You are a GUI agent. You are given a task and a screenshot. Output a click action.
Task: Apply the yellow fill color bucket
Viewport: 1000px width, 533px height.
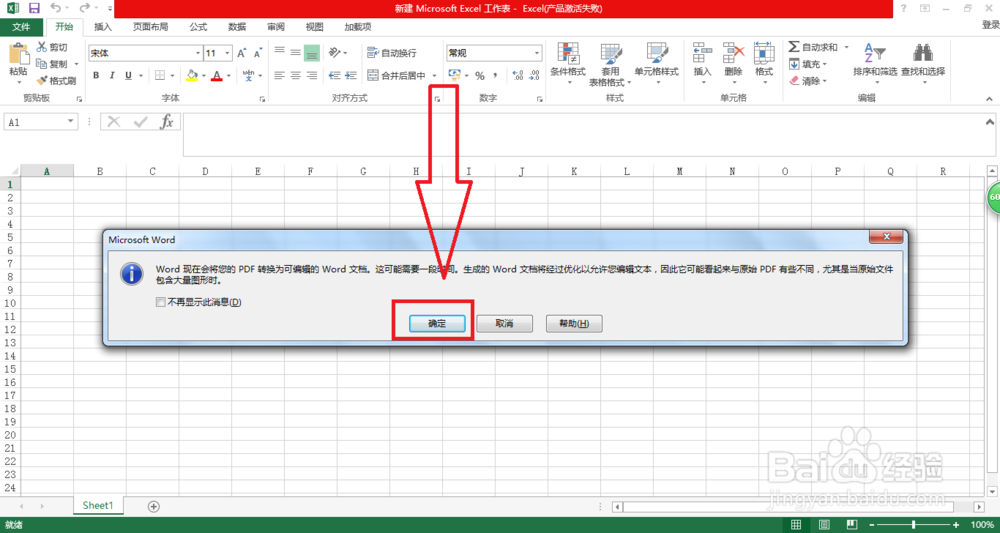coord(192,75)
